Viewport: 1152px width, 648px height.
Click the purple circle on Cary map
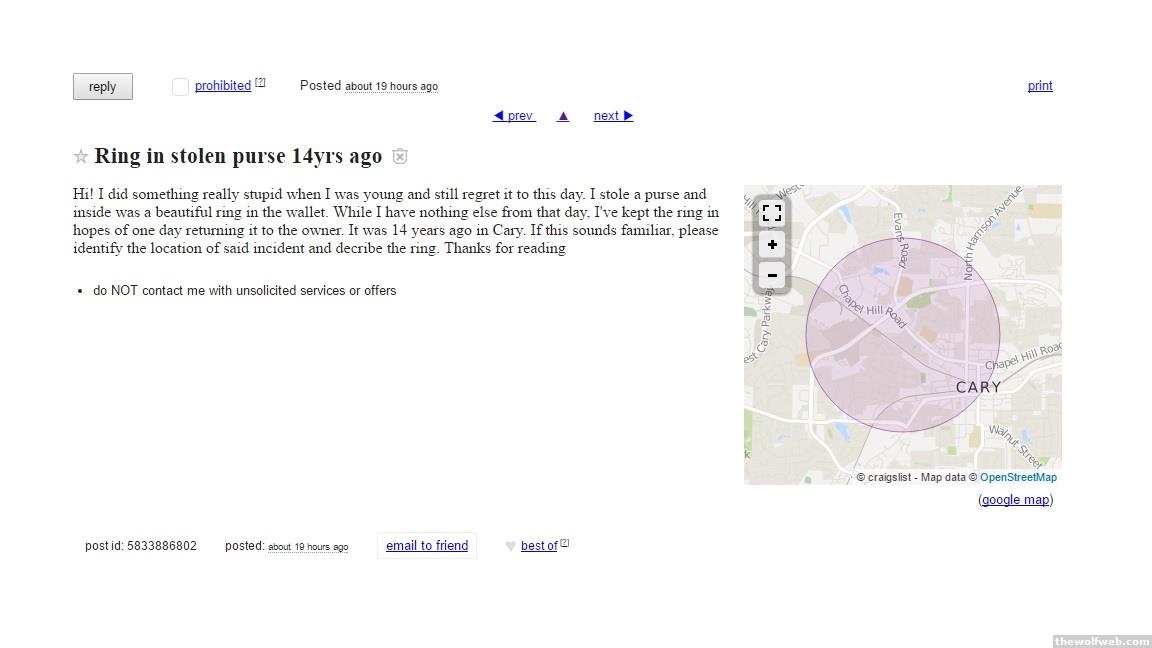[x=902, y=335]
